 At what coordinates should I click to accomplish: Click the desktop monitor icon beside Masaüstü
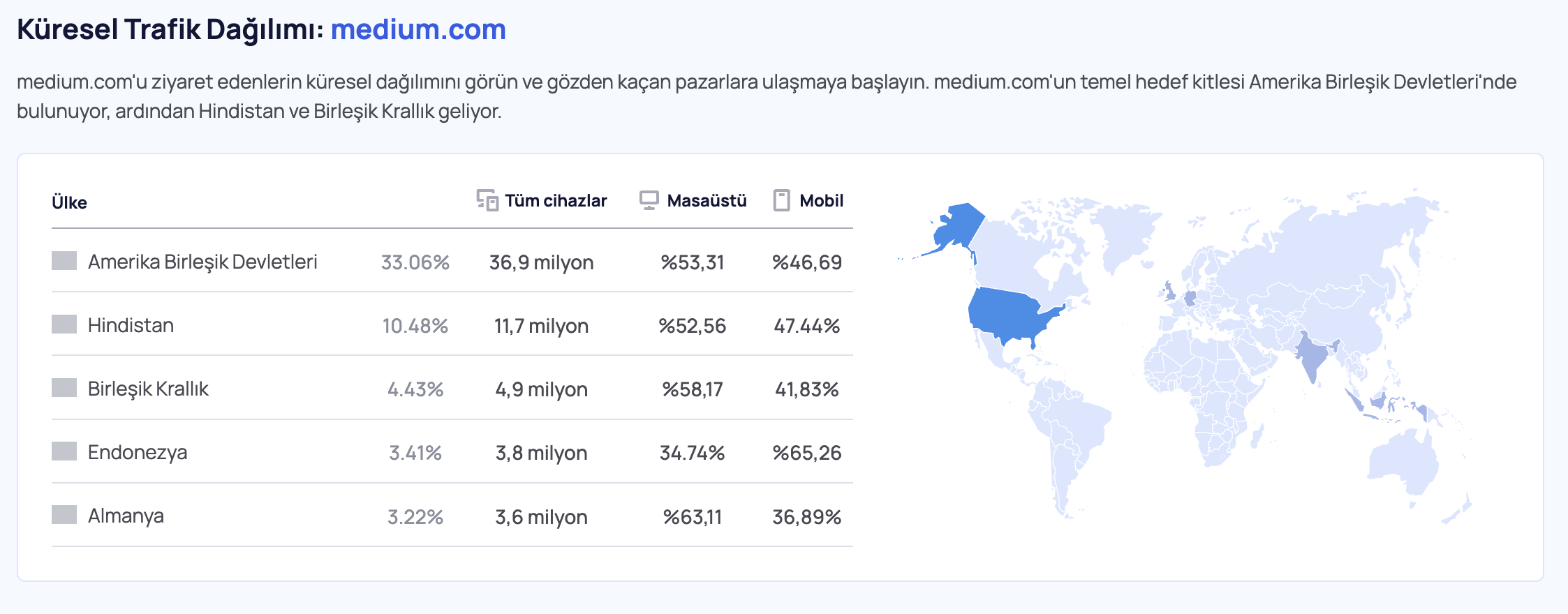(x=649, y=200)
